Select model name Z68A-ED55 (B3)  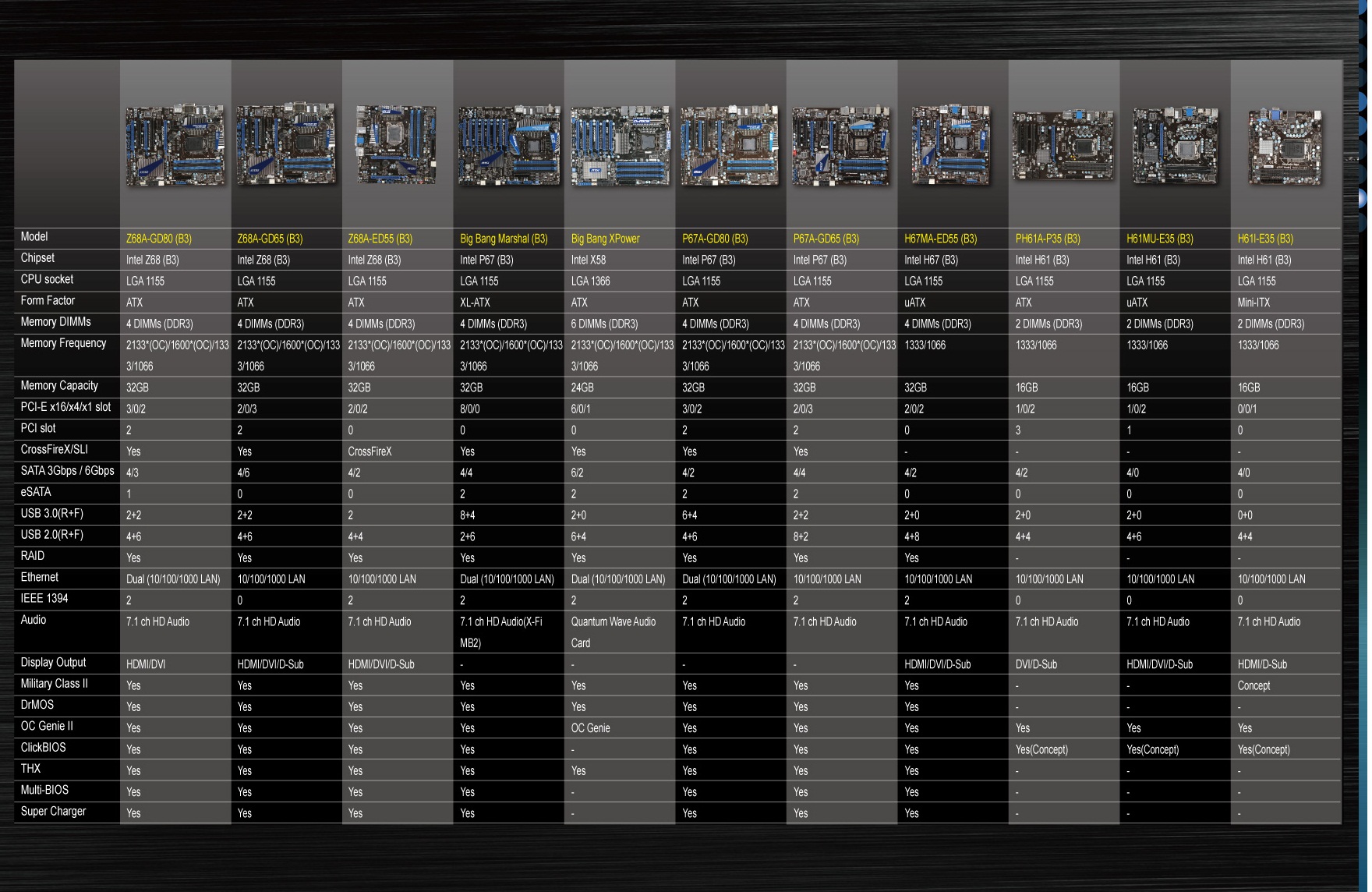point(380,239)
